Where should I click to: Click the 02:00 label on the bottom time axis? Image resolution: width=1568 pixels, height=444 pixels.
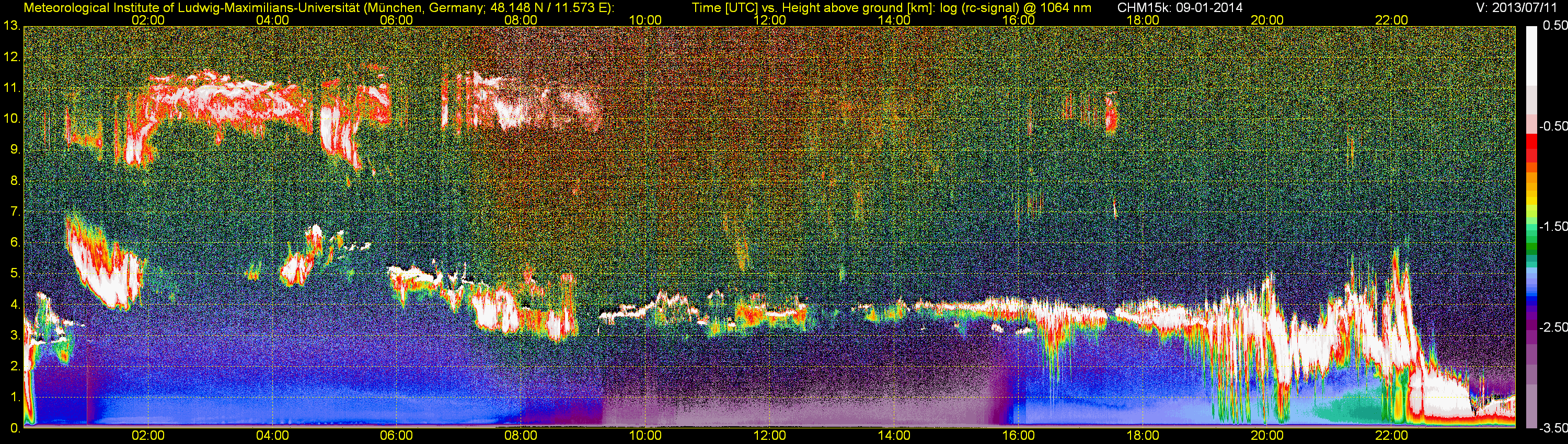[x=148, y=436]
